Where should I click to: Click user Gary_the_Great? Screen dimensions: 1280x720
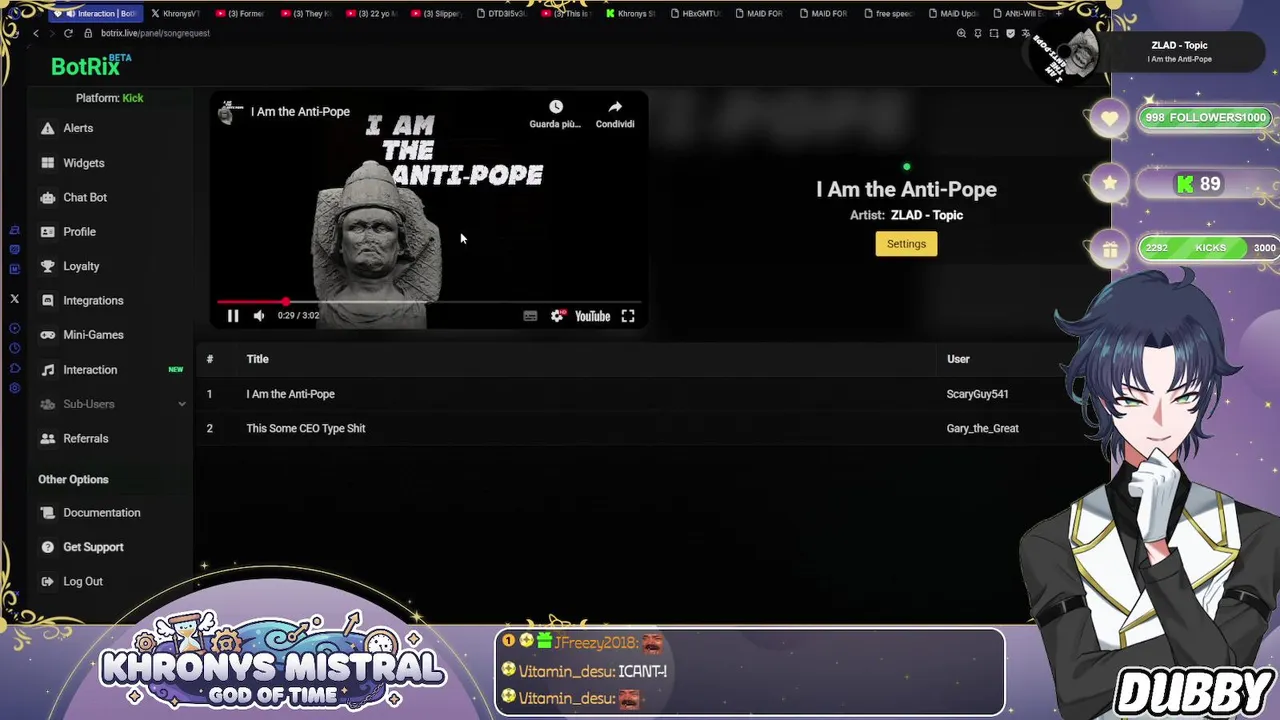(982, 428)
